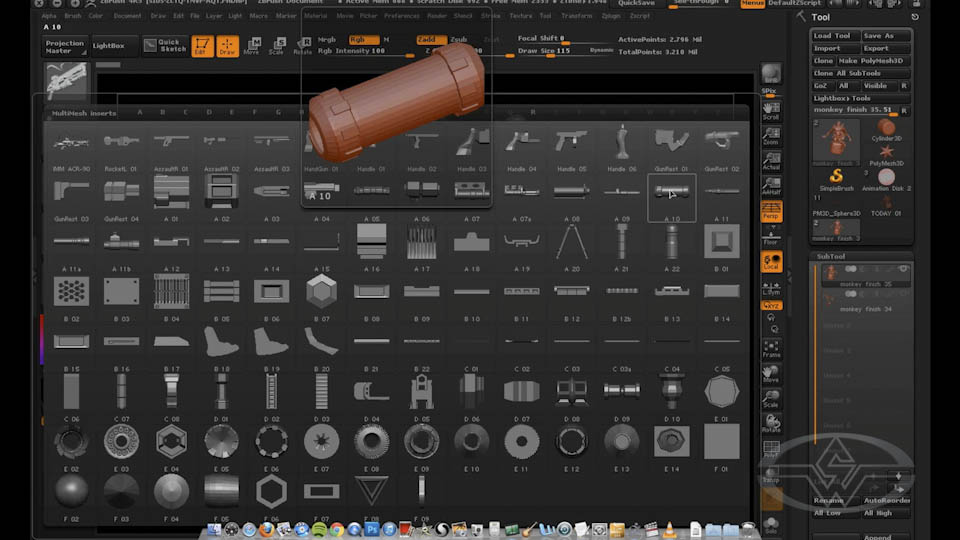This screenshot has width=960, height=540.
Task: Select the right shelf Move icon
Action: (771, 375)
